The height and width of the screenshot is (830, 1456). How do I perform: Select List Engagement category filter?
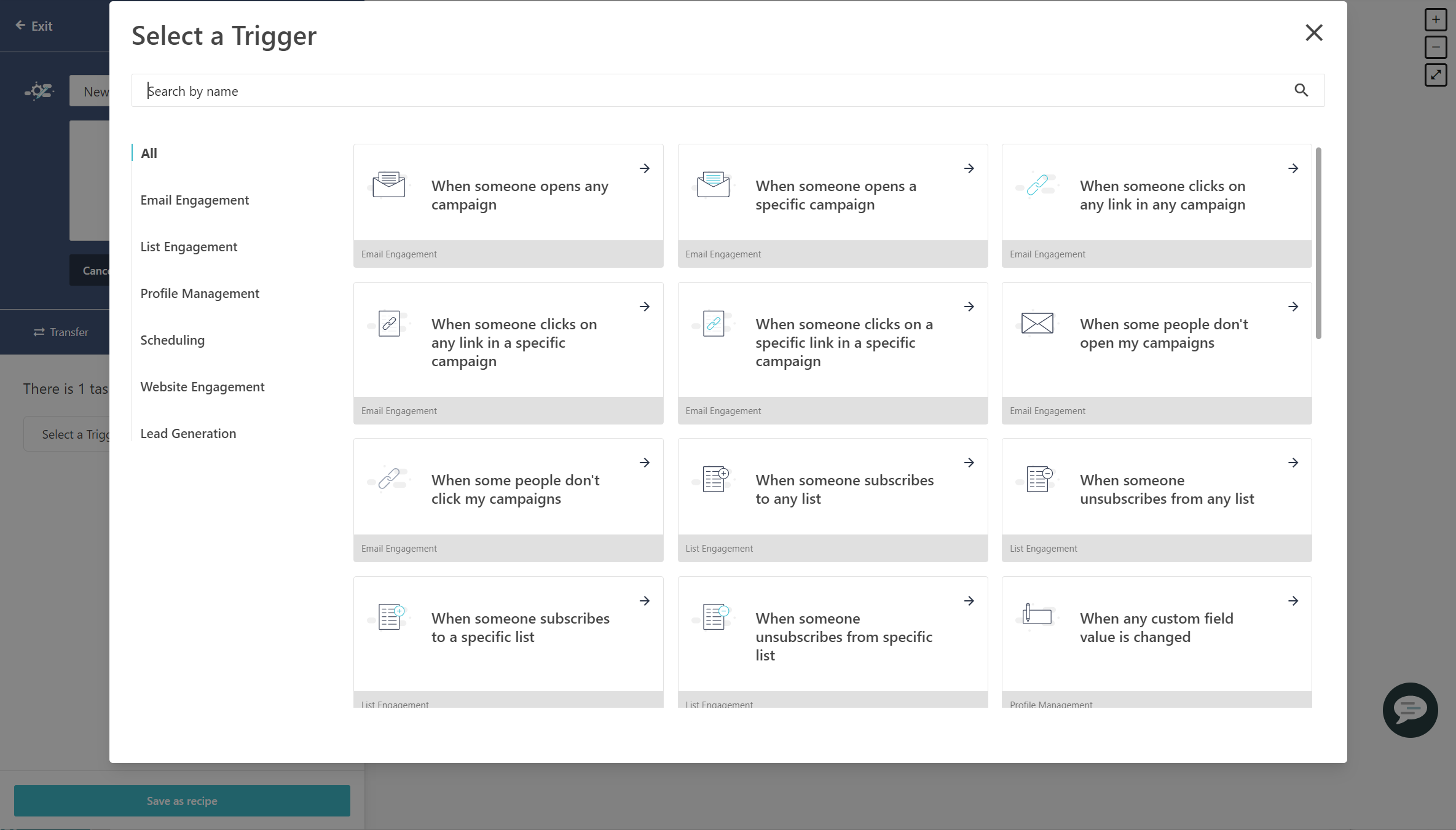click(189, 245)
